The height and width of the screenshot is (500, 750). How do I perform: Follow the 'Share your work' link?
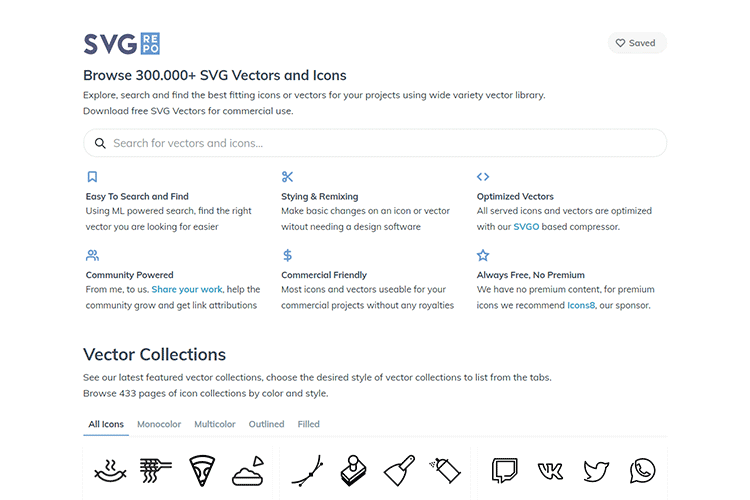pyautogui.click(x=187, y=290)
